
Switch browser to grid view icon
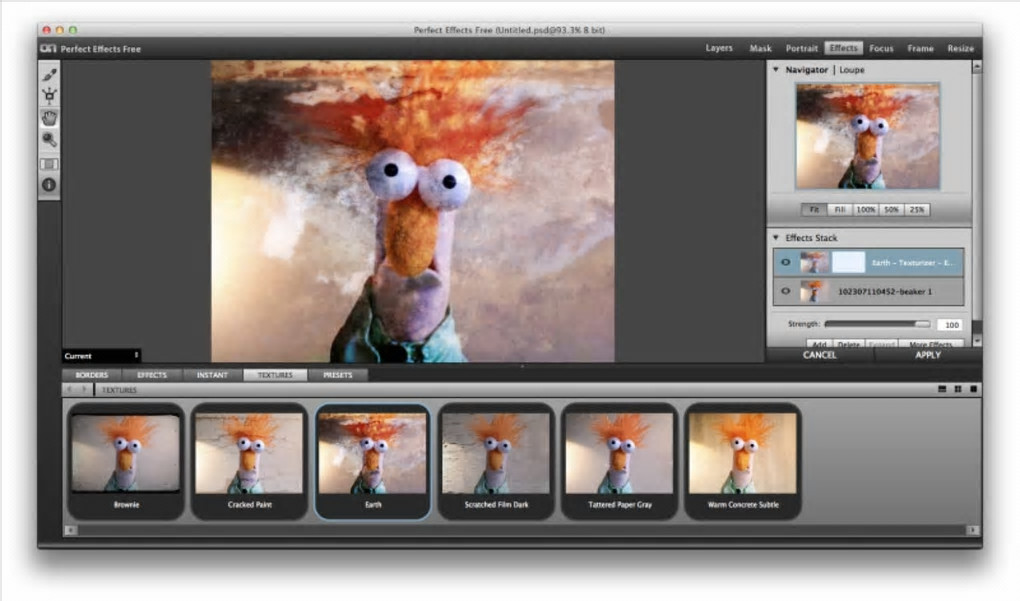coord(958,389)
